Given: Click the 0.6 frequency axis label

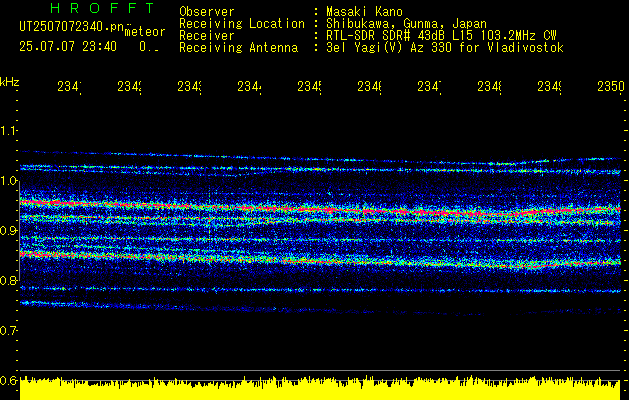Looking at the screenshot, I should pyautogui.click(x=8, y=380).
